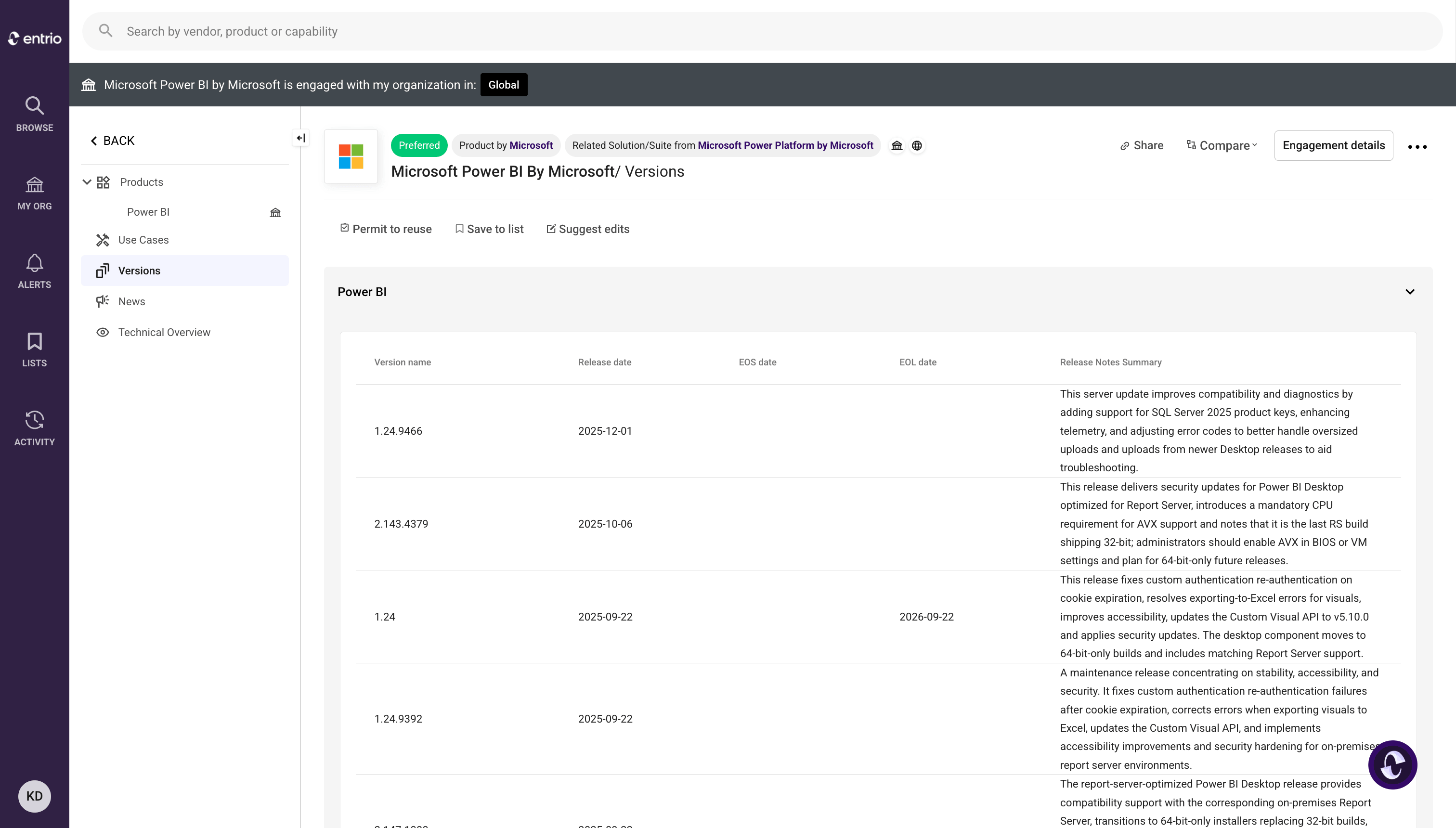1456x828 pixels.
Task: Open KD user avatar menu
Action: [x=35, y=796]
